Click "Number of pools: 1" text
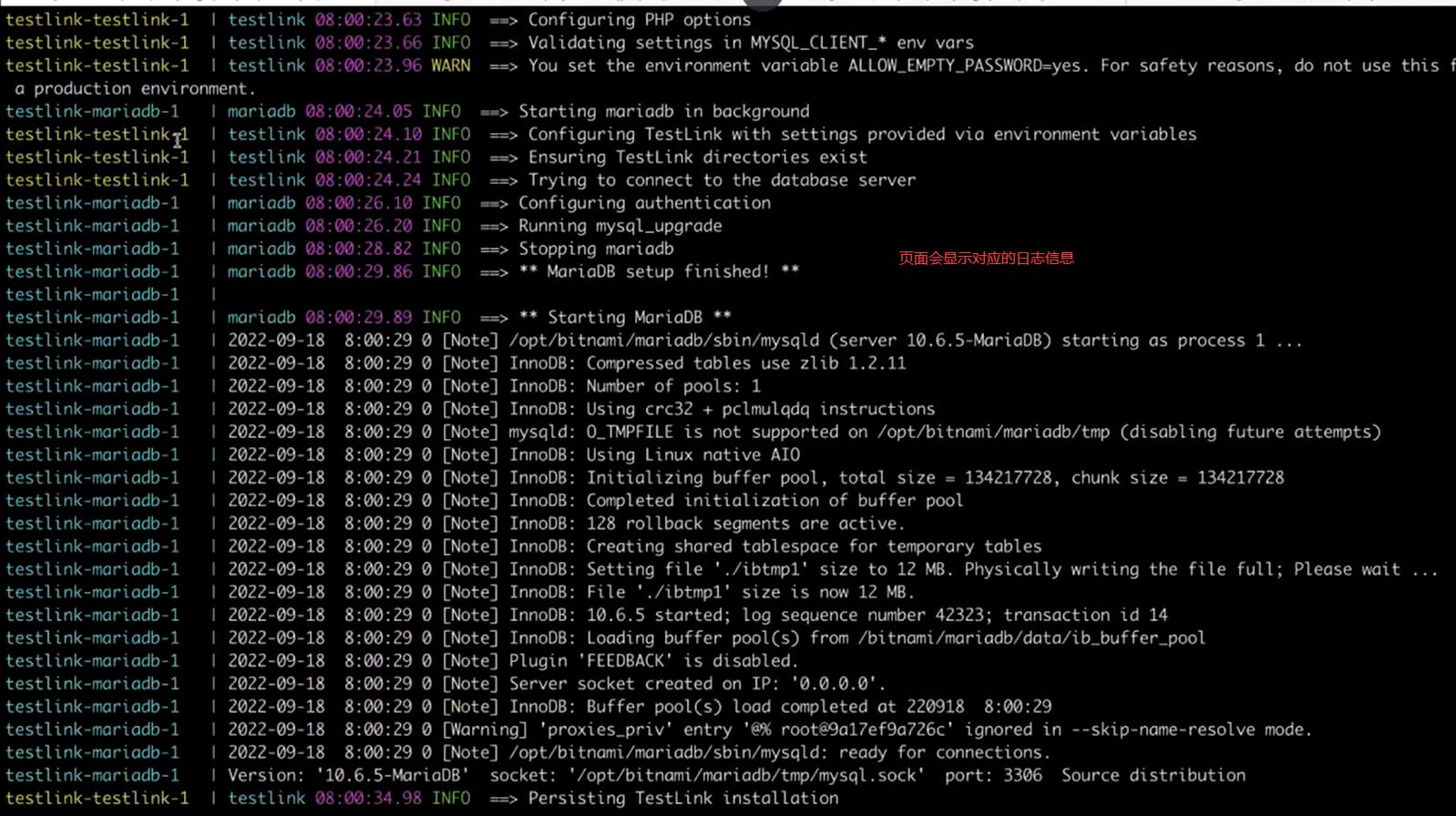Screen dimensions: 1456x816 click(673, 386)
